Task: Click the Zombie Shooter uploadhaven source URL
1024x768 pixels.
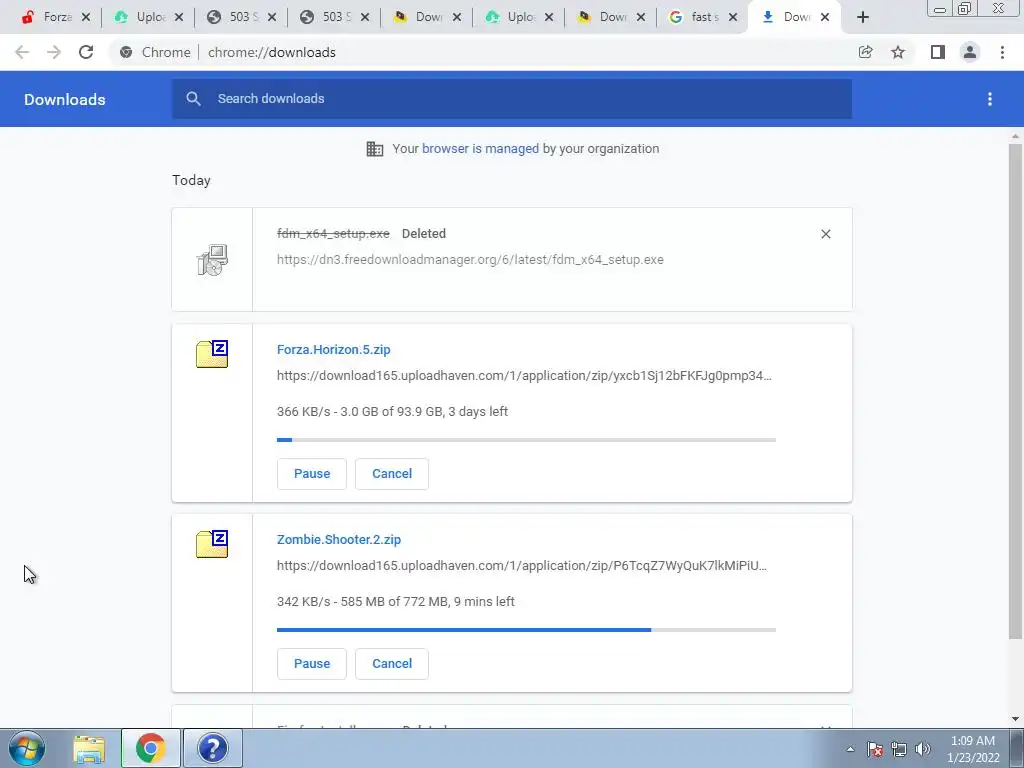Action: tap(522, 566)
